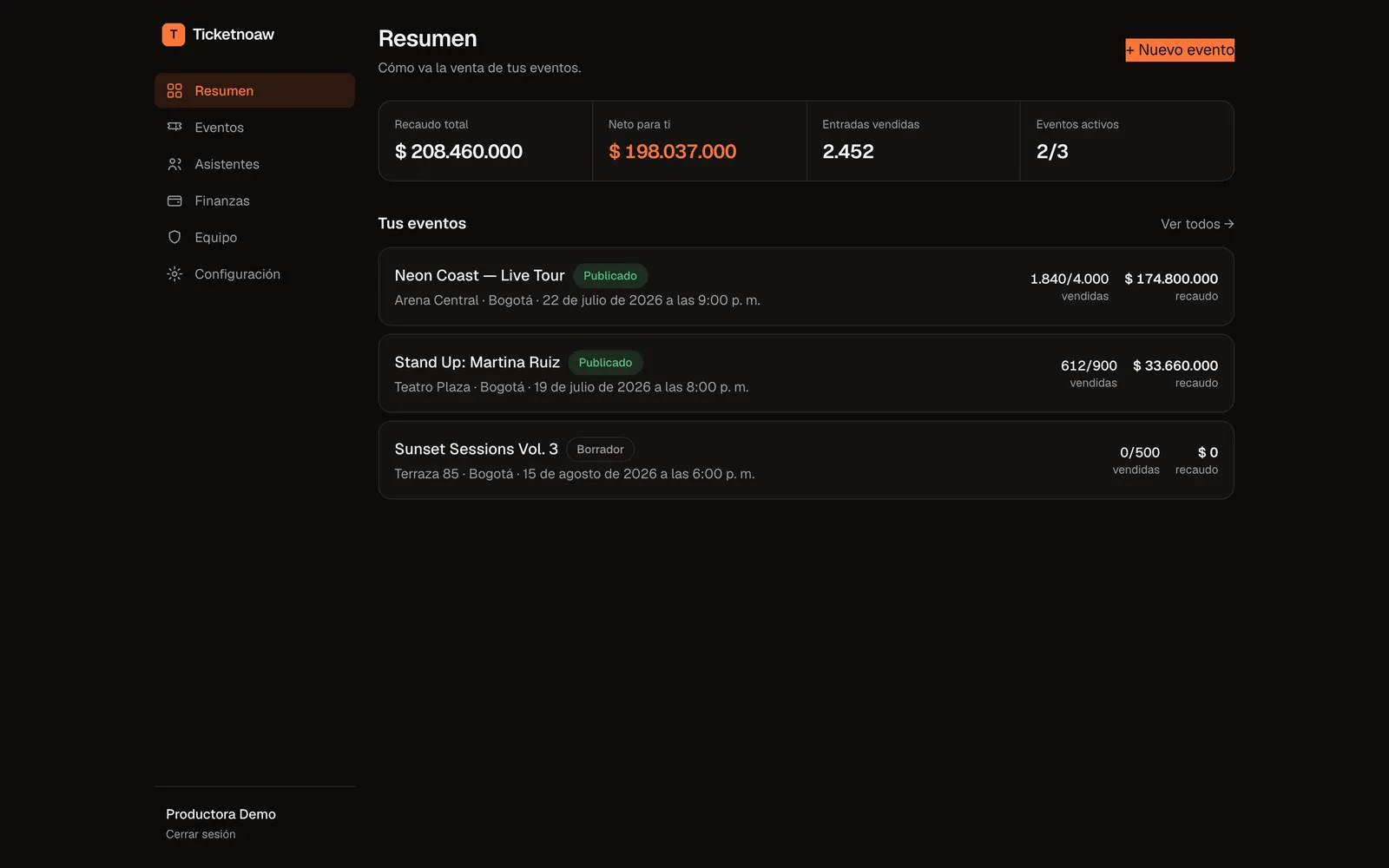
Task: Navigate to Finanzas
Action: click(x=254, y=201)
